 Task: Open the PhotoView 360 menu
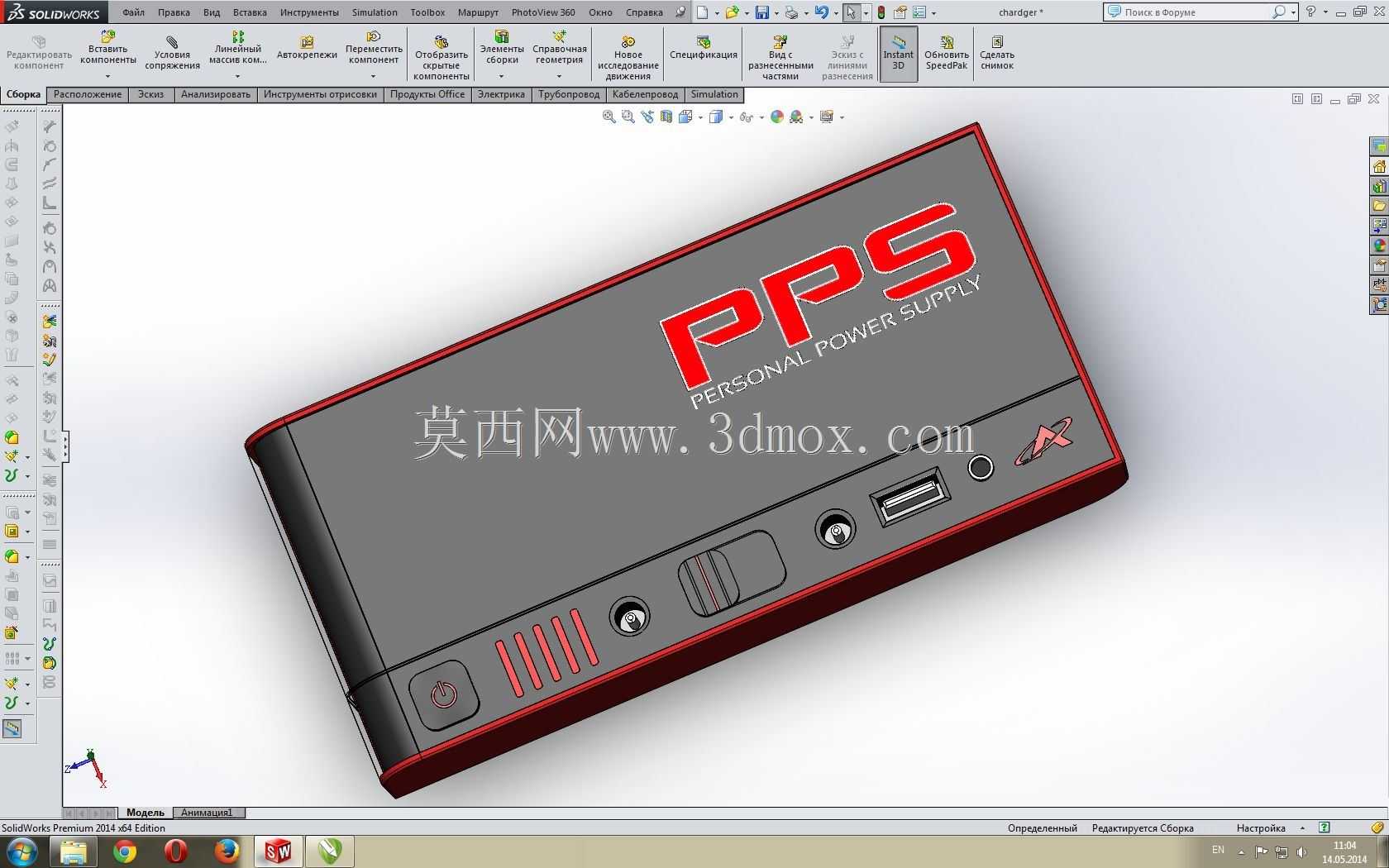[x=543, y=12]
